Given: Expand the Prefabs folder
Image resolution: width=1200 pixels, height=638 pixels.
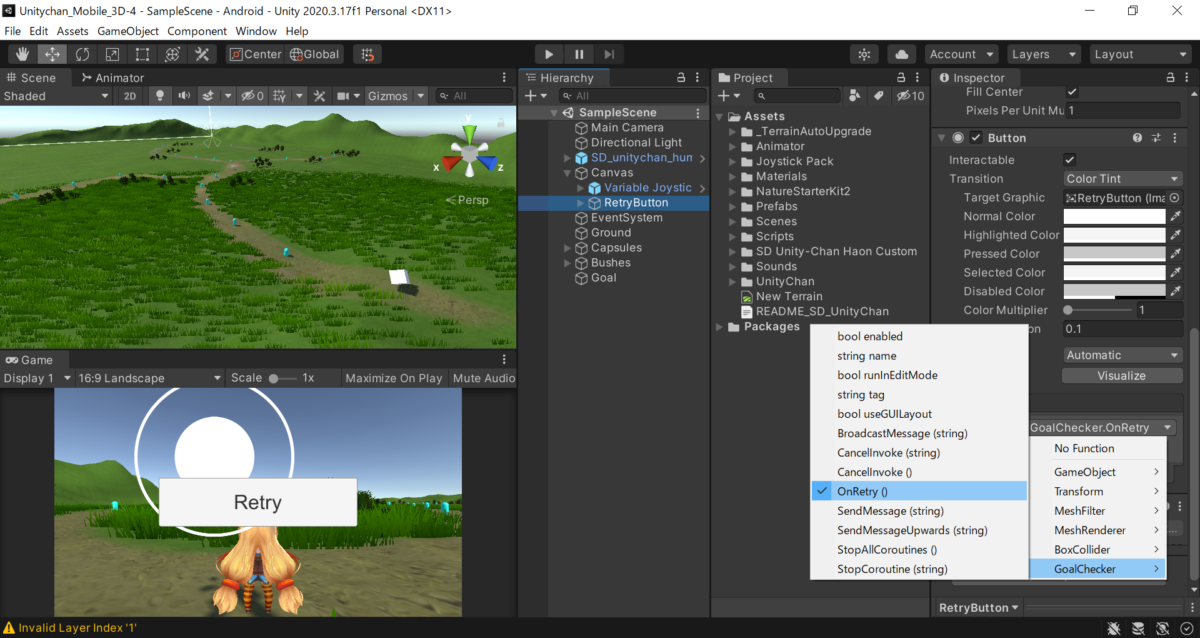Looking at the screenshot, I should (733, 206).
